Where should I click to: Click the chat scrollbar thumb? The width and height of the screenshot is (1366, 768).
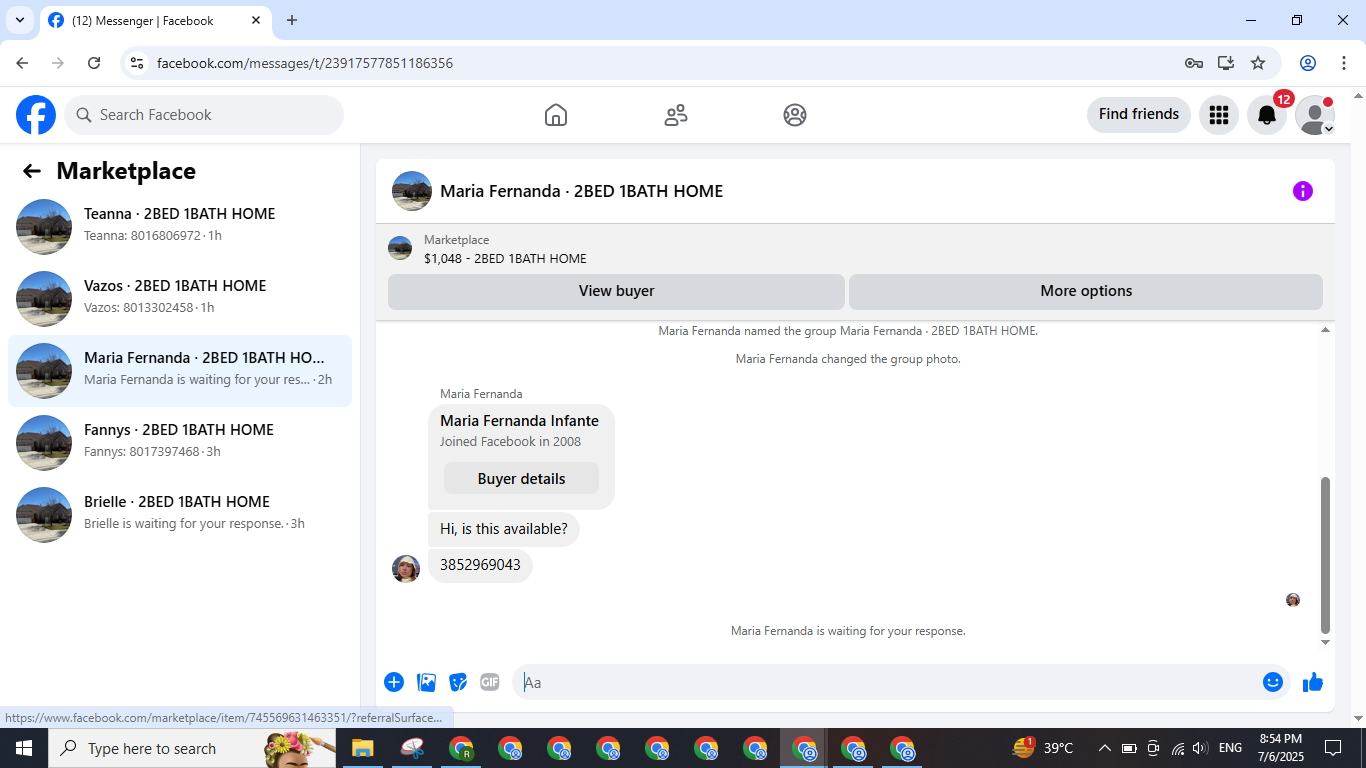(1326, 555)
